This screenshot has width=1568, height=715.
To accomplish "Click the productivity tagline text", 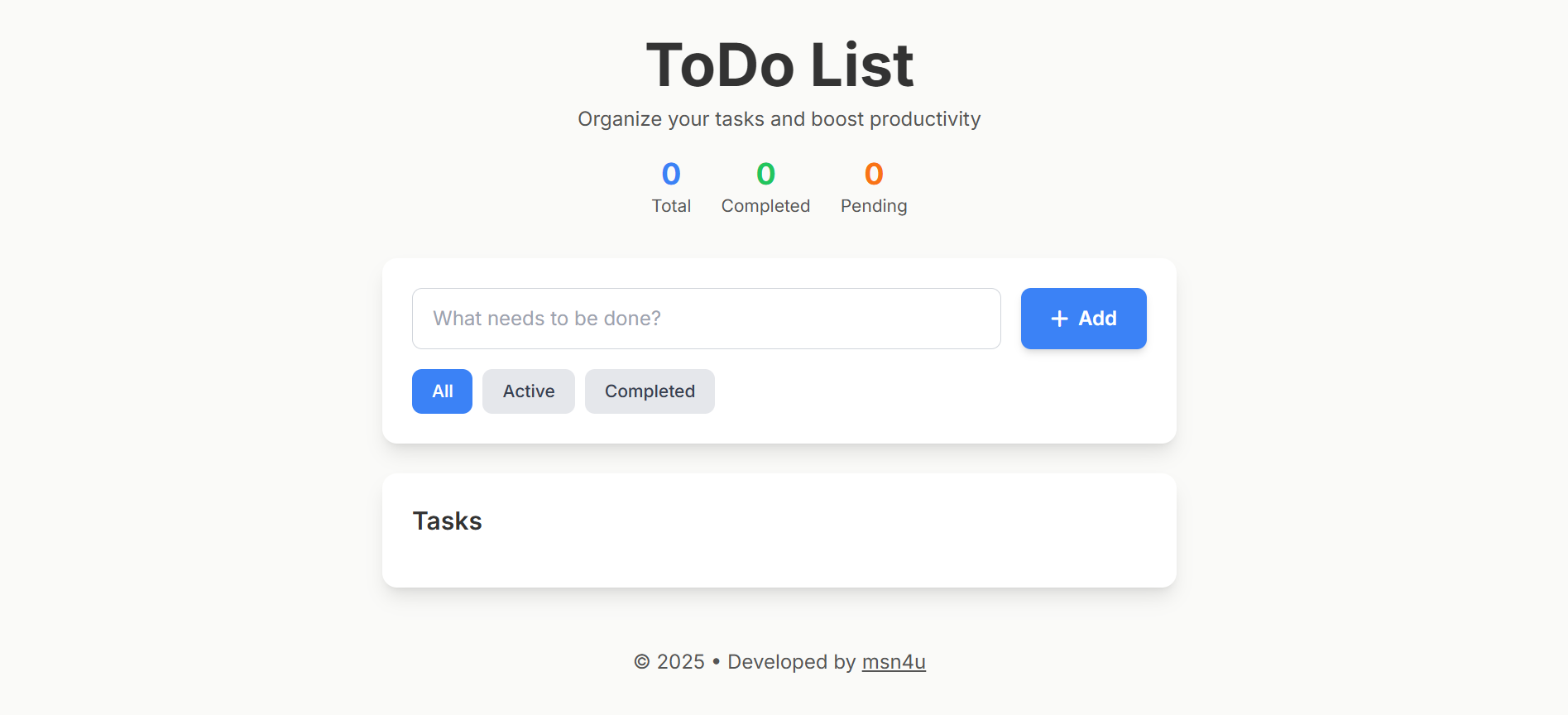I will point(779,118).
